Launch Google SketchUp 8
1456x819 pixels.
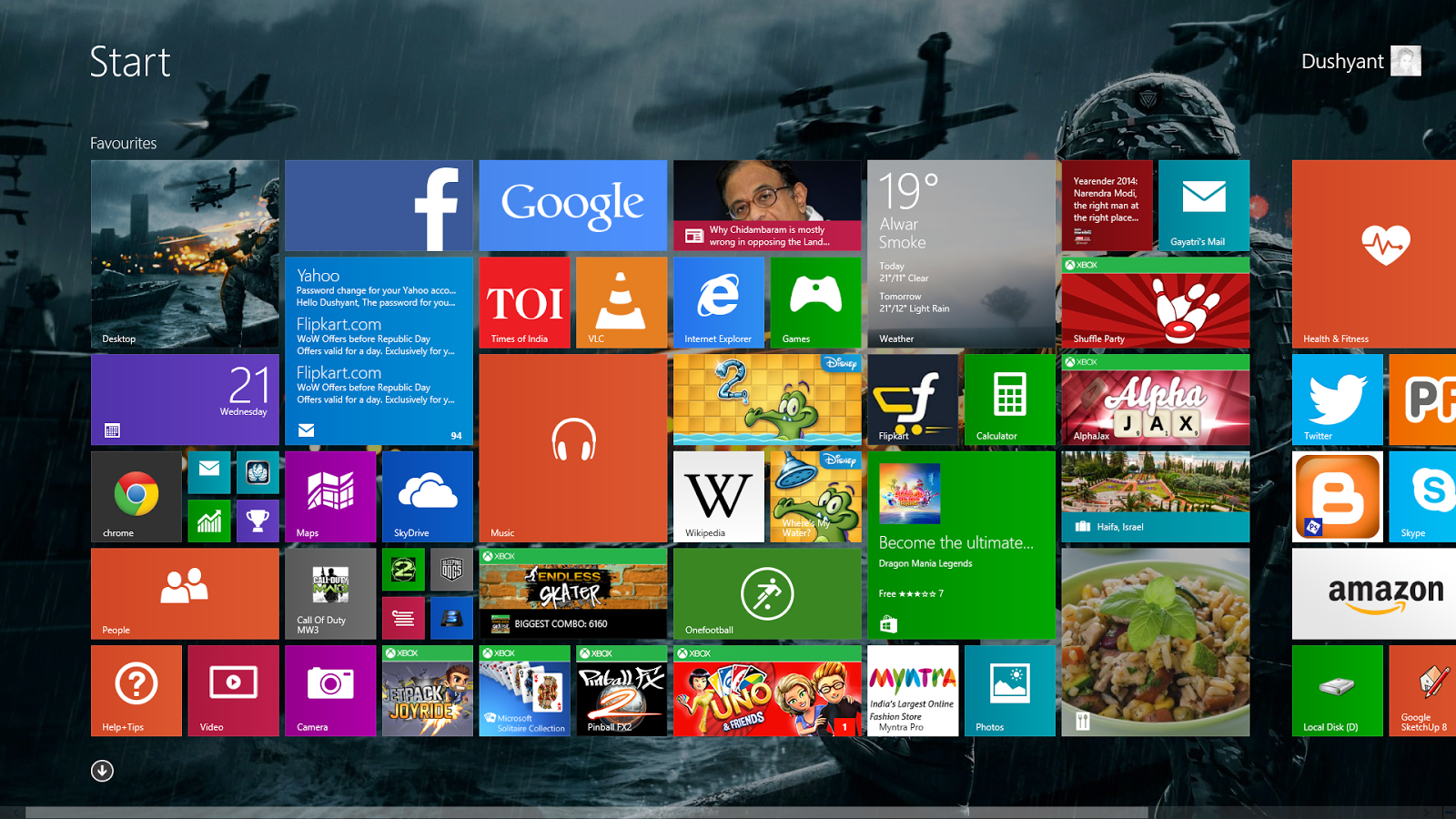click(1422, 691)
